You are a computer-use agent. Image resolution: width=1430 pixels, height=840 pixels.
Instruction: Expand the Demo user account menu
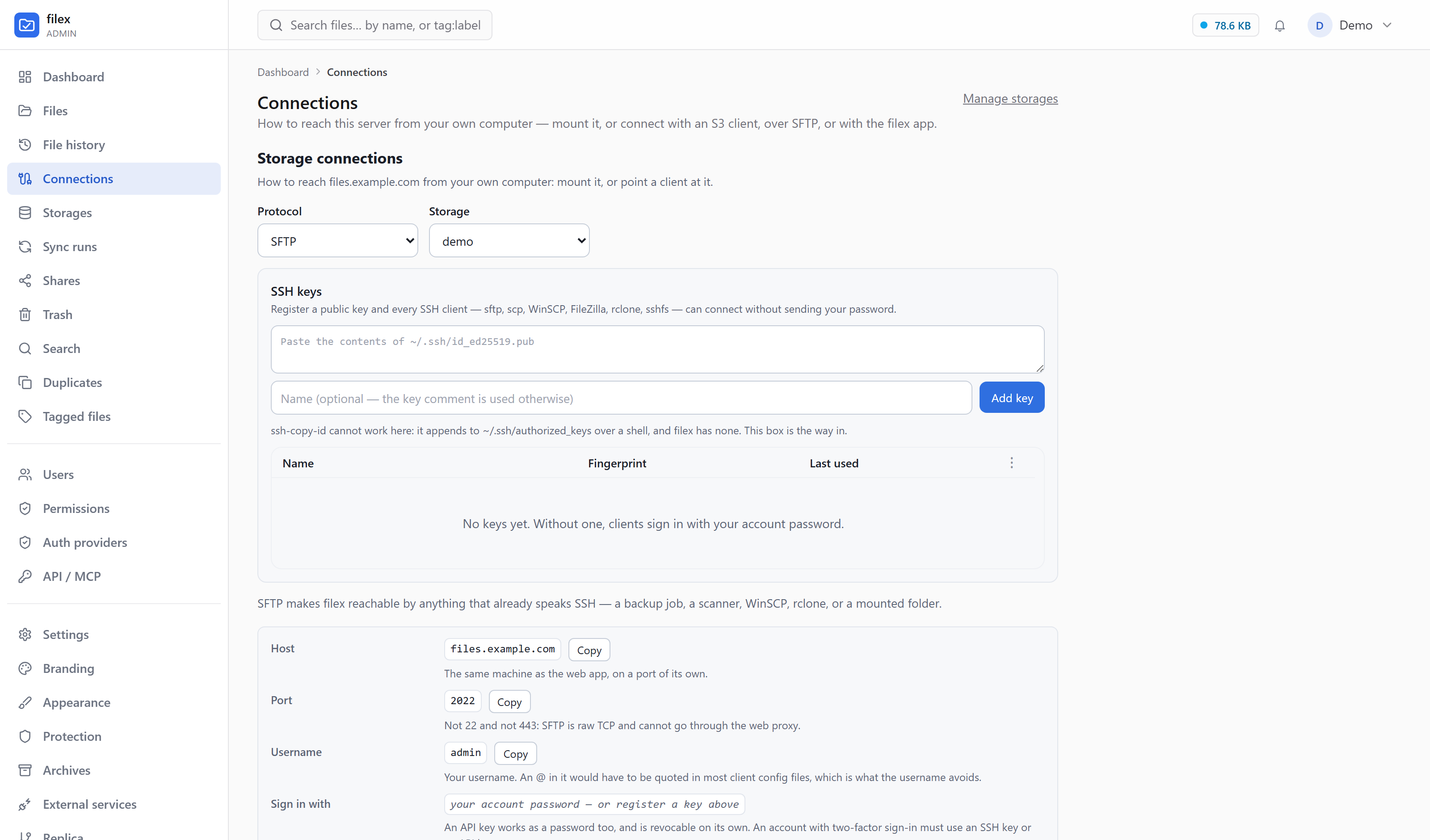1350,25
